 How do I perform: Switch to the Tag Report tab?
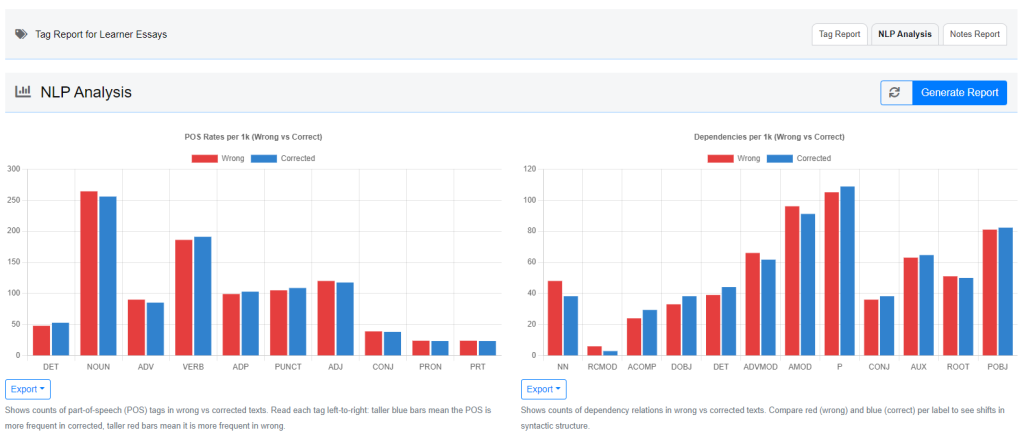(x=839, y=34)
